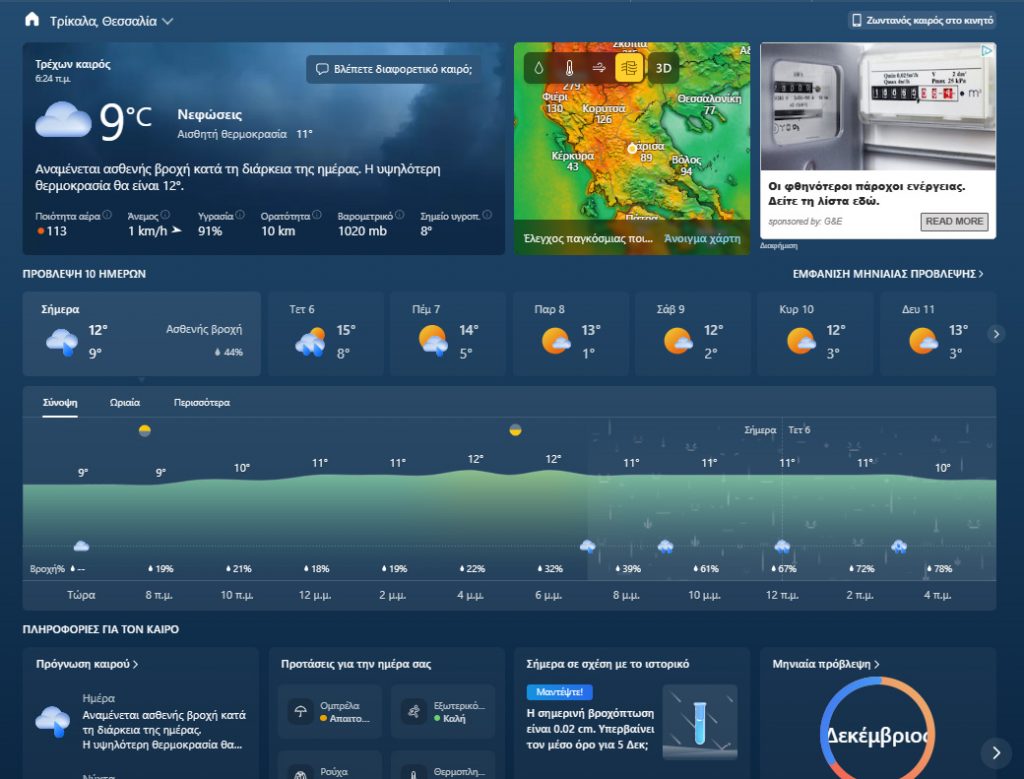Click the AdChoices icon on the ad
1024x779 pixels.
987,50
